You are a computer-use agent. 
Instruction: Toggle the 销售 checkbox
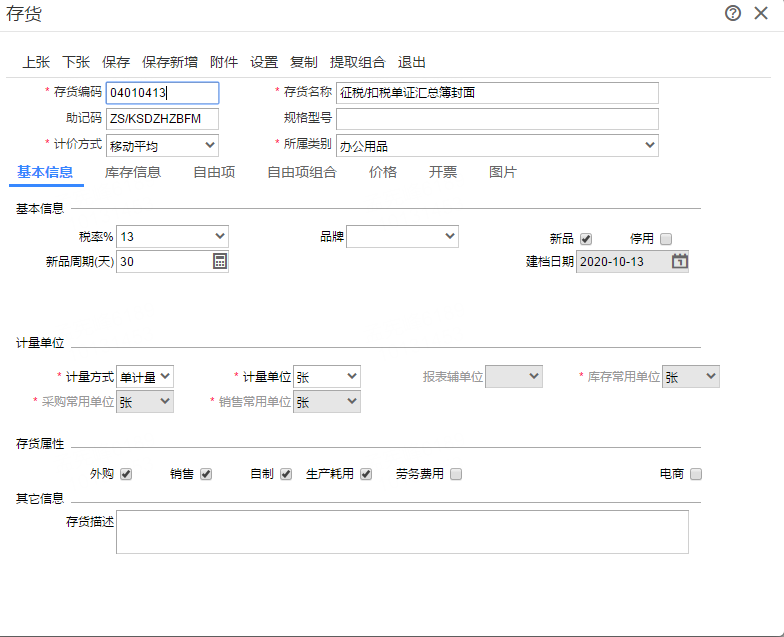coord(206,474)
